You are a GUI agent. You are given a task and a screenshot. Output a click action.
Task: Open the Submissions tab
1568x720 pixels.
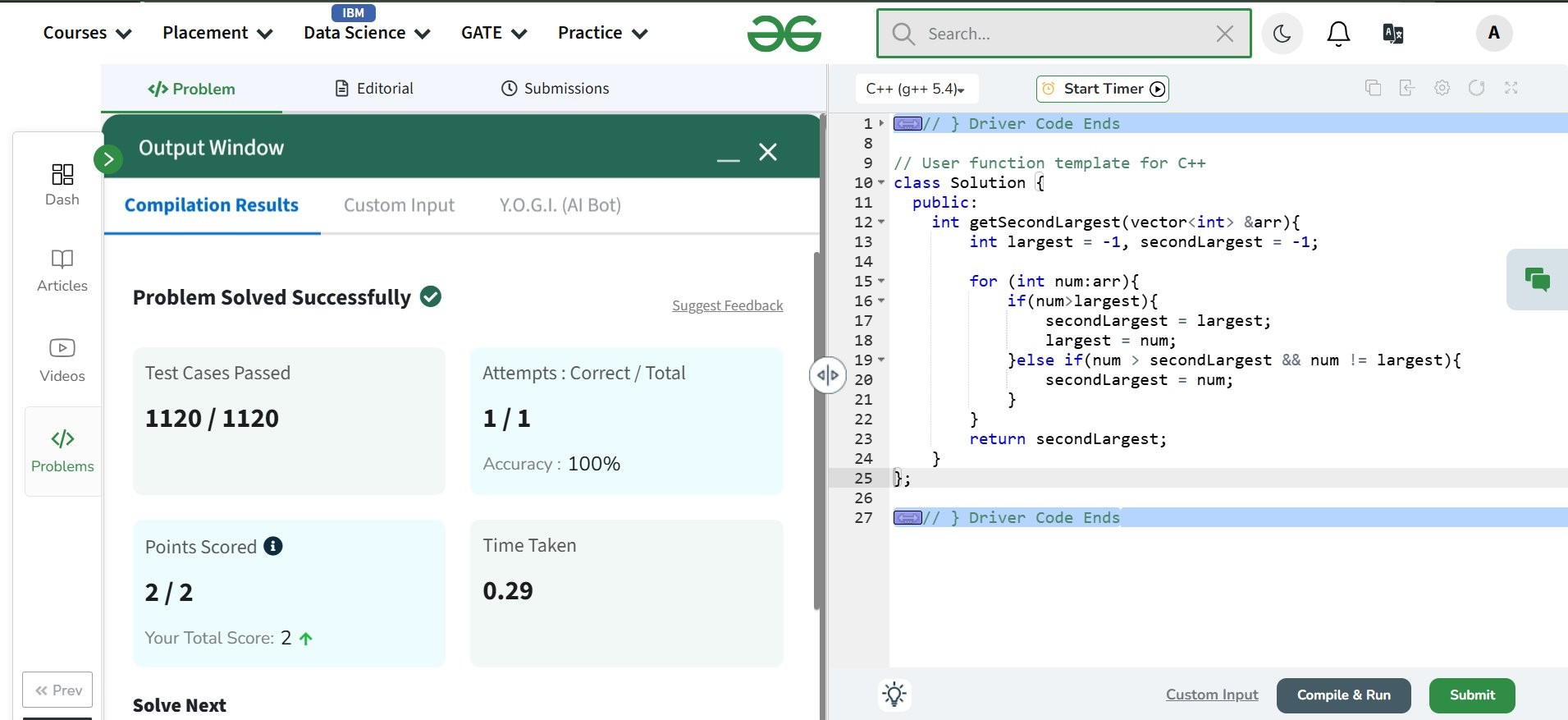(x=555, y=88)
